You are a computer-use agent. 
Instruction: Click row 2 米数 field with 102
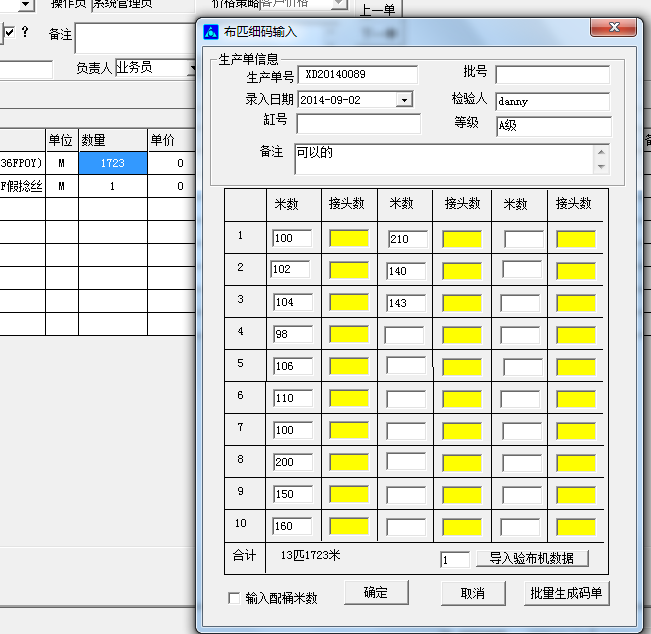pyautogui.click(x=290, y=269)
